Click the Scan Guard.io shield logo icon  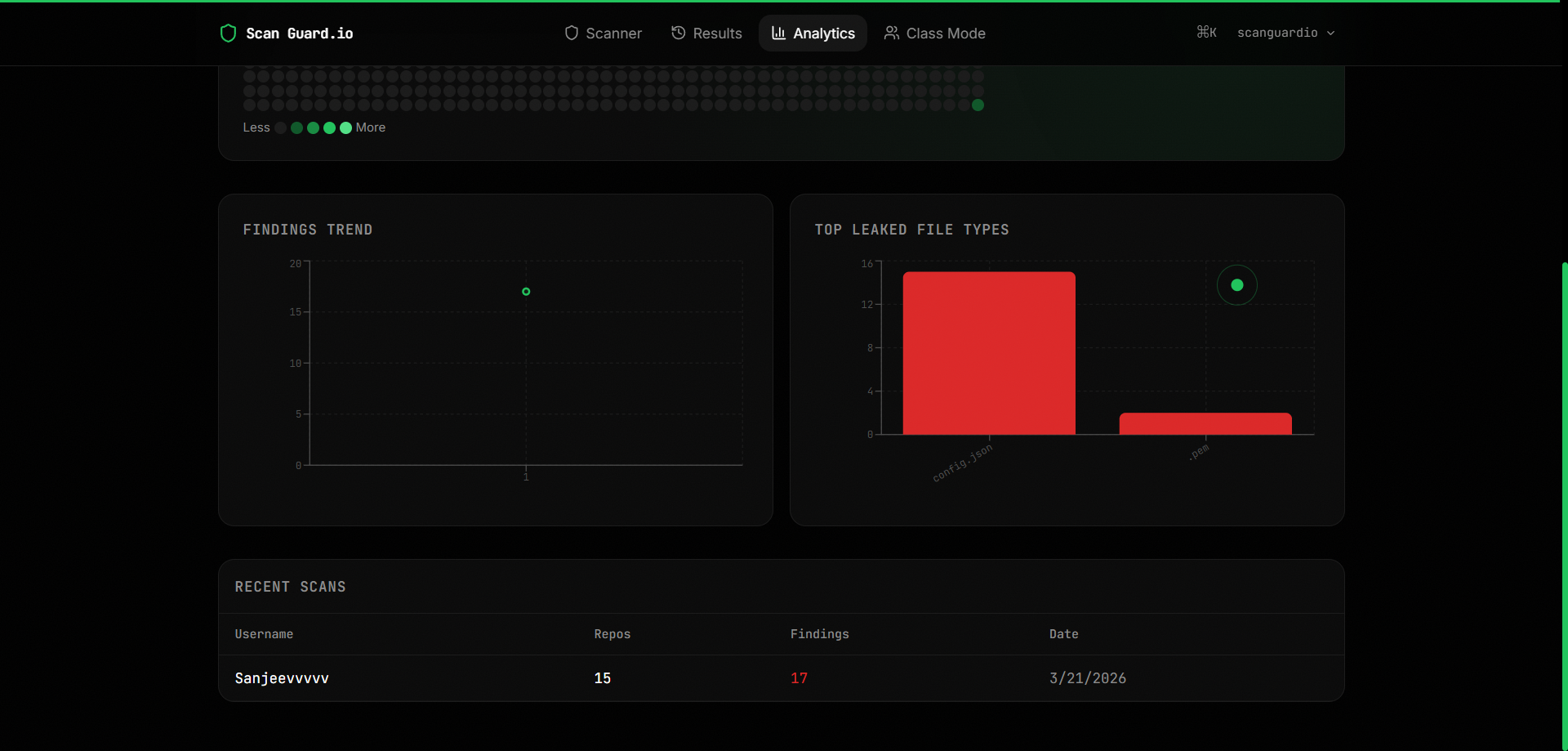tap(228, 33)
